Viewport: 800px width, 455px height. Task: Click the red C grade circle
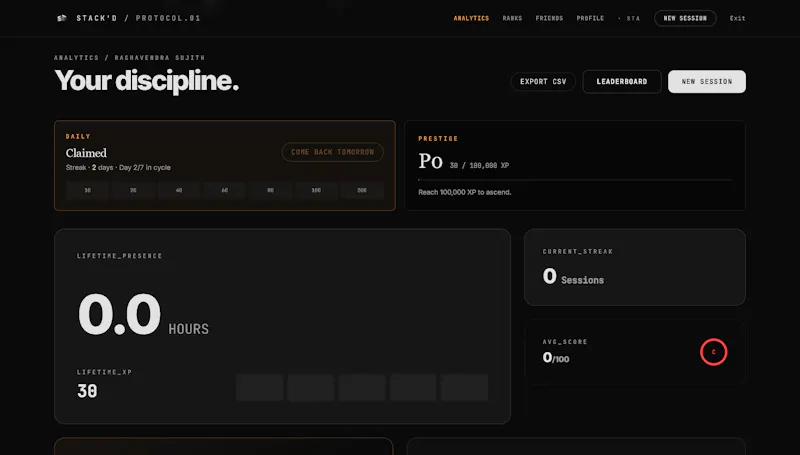tap(713, 352)
